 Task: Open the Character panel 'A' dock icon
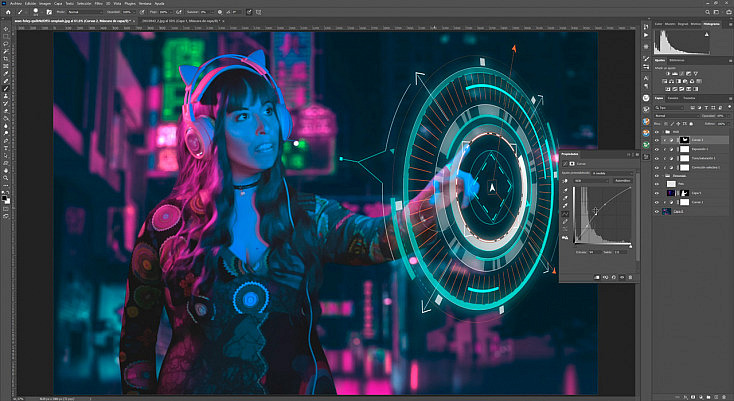[646, 78]
